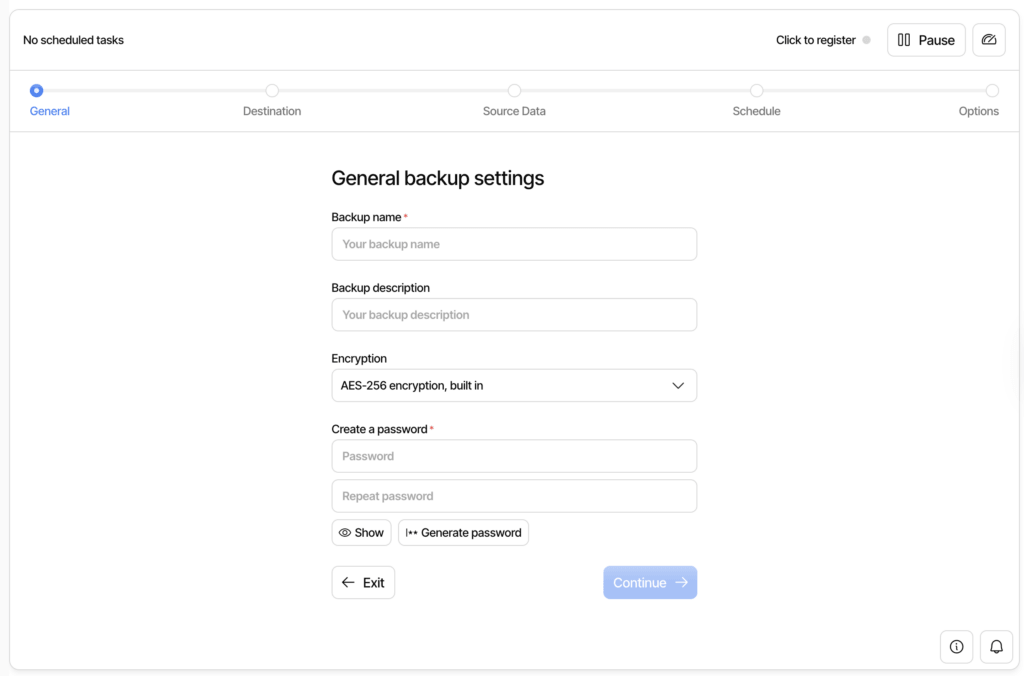Go to the Schedule step

pyautogui.click(x=756, y=100)
